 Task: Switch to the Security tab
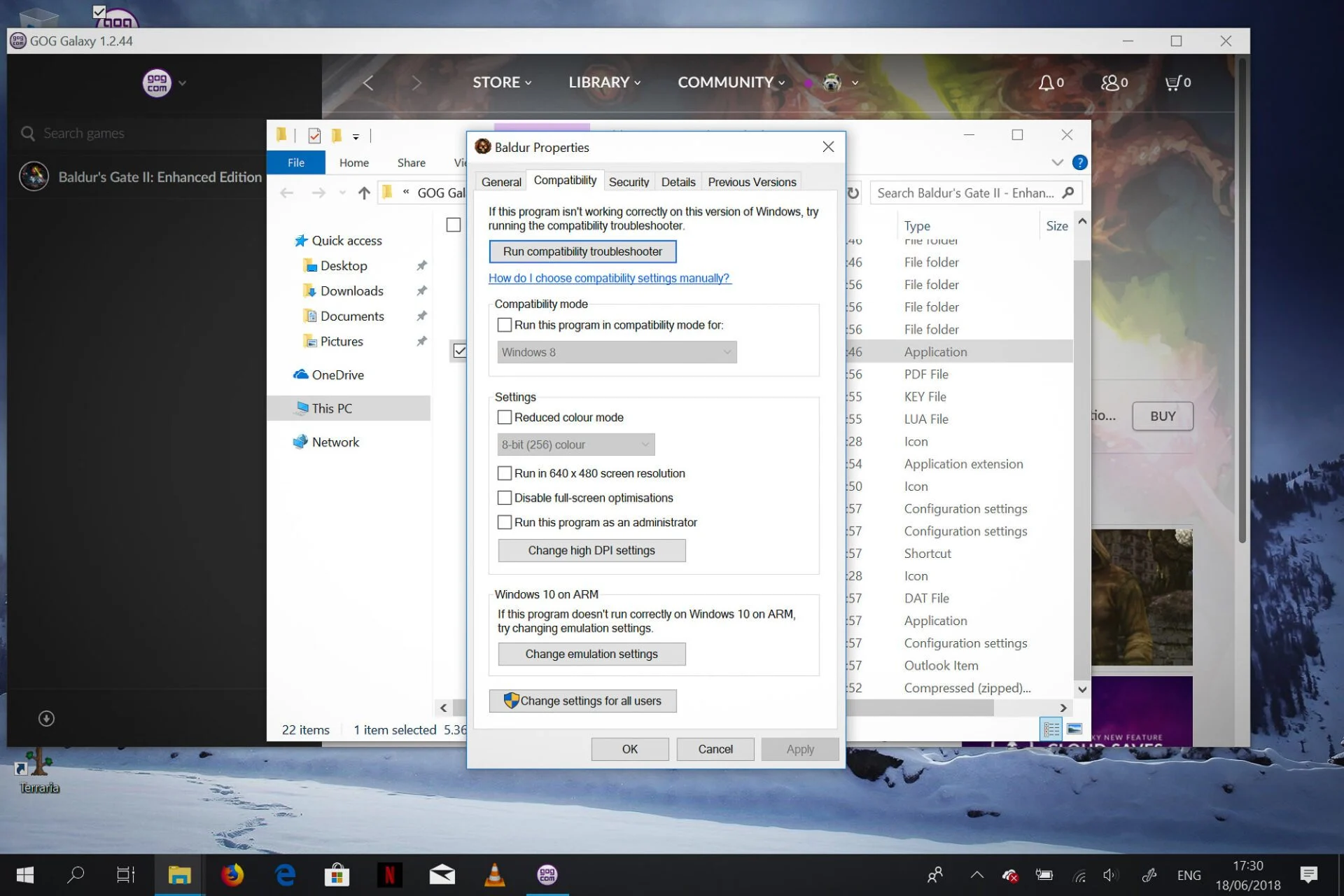click(x=629, y=182)
